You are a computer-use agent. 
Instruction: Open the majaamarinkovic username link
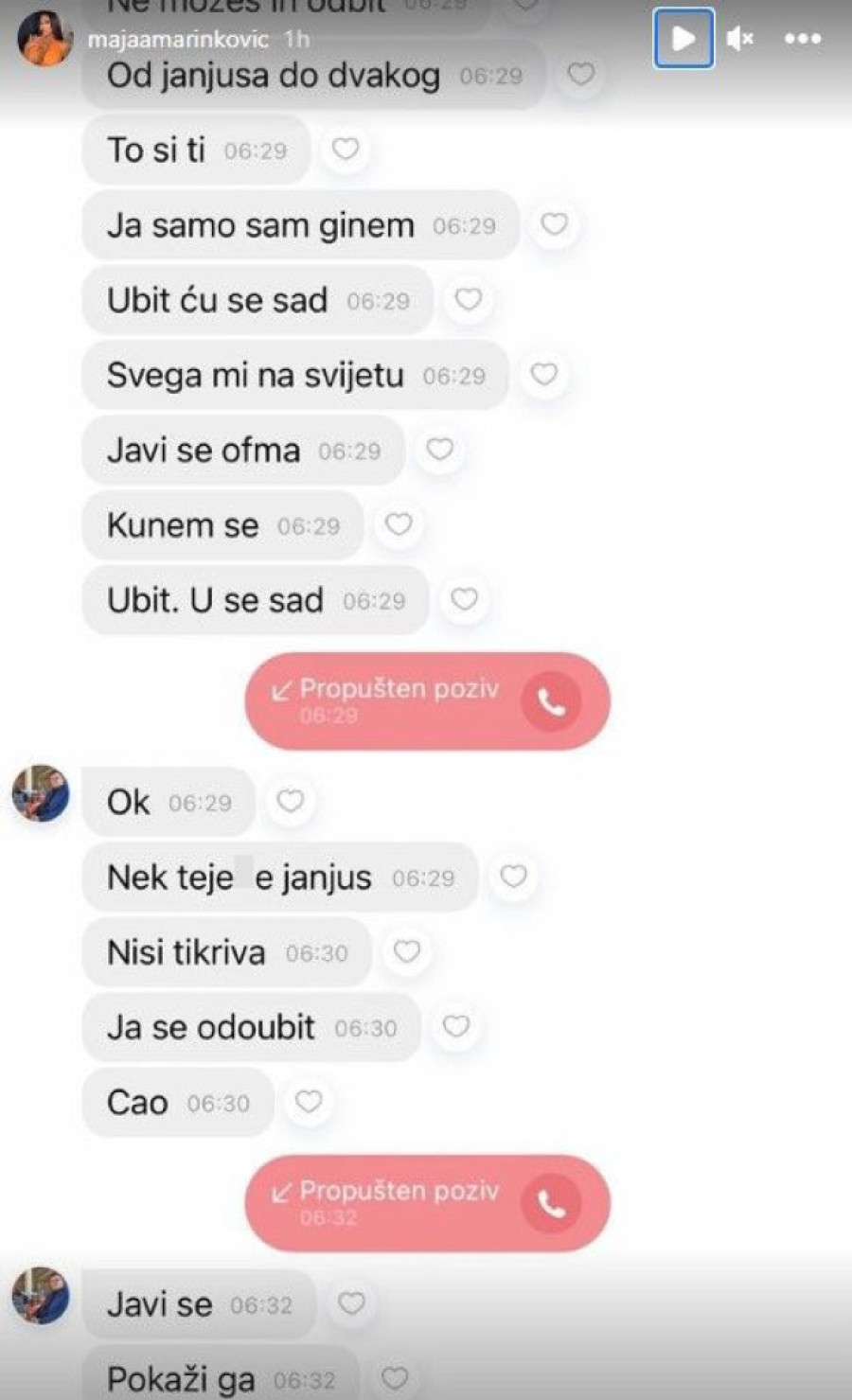tap(178, 40)
